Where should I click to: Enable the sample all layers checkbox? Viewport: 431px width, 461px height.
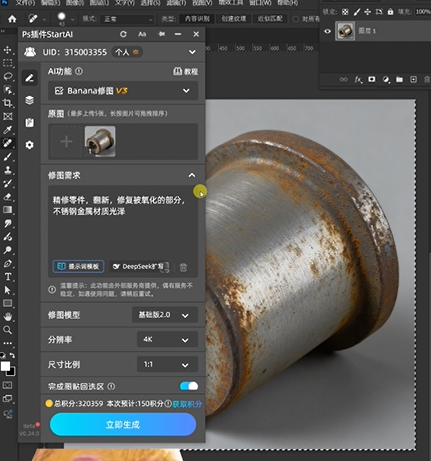coord(295,19)
